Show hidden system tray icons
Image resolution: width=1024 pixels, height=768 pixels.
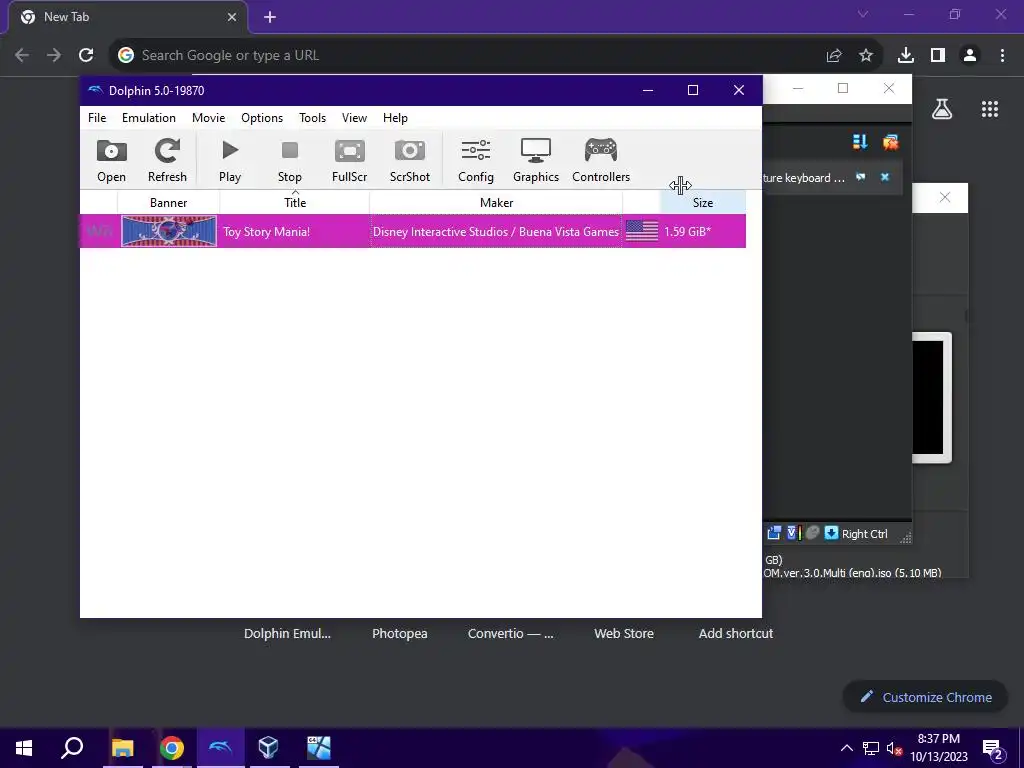[846, 748]
